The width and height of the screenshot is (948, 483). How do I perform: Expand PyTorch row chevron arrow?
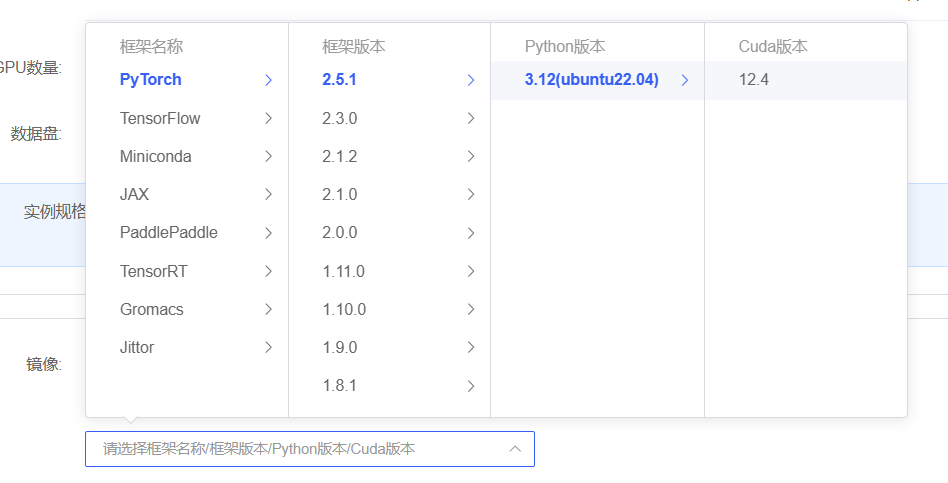point(268,80)
